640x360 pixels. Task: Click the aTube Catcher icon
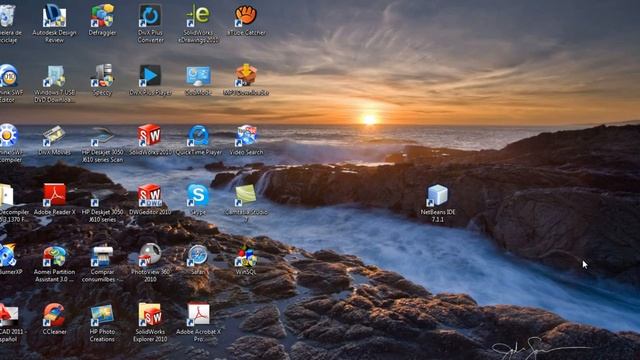246,16
